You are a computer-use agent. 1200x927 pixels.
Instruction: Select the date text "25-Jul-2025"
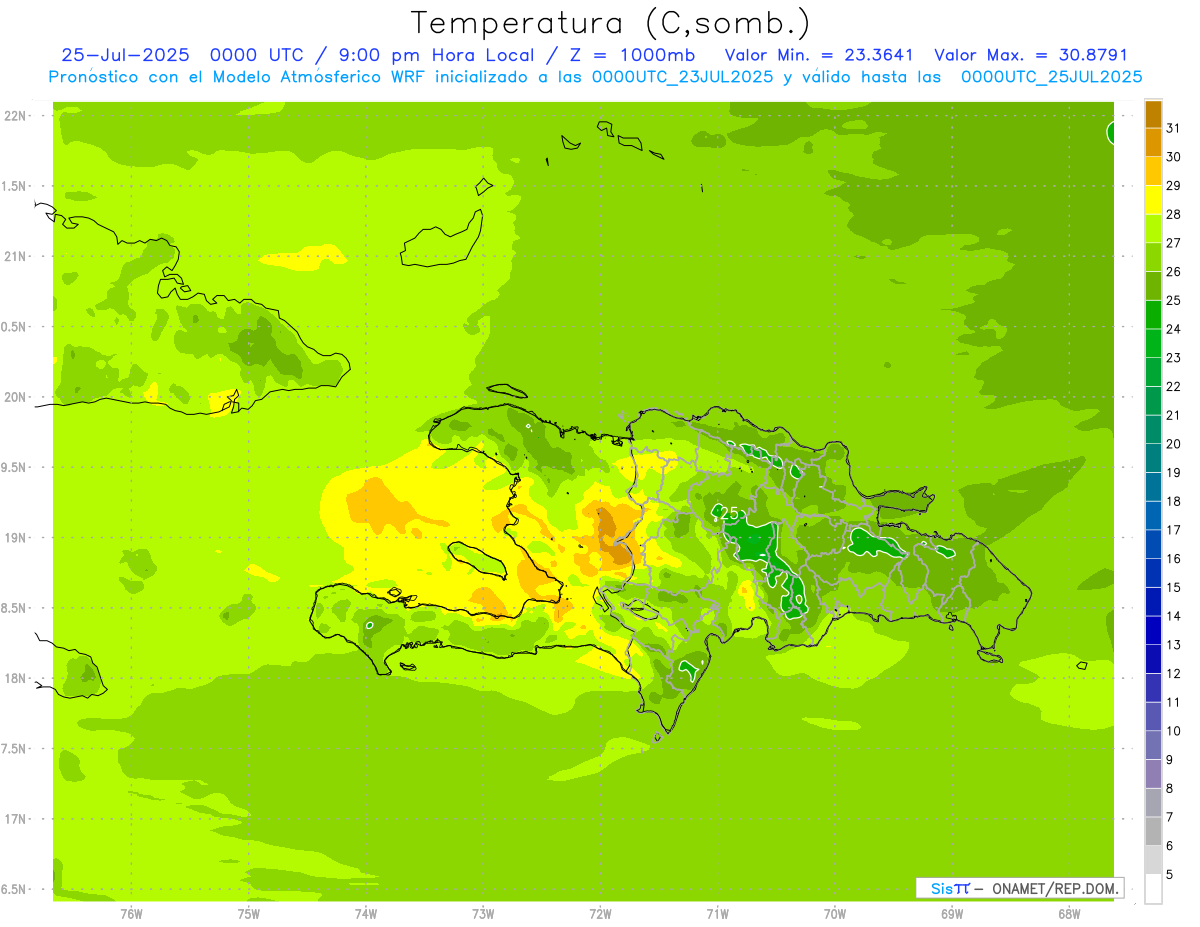pyautogui.click(x=124, y=55)
